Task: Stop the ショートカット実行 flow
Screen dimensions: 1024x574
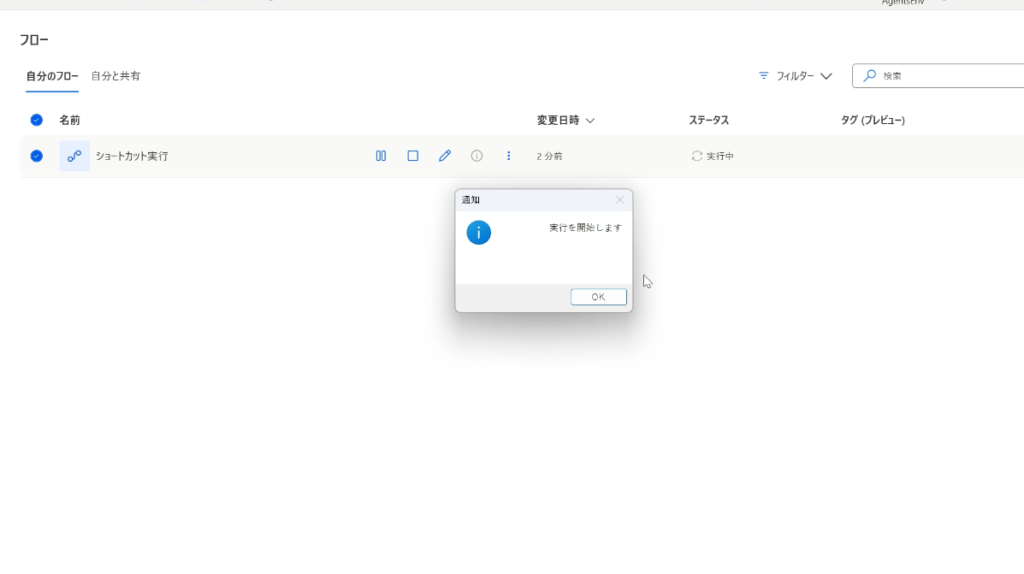Action: click(x=413, y=156)
